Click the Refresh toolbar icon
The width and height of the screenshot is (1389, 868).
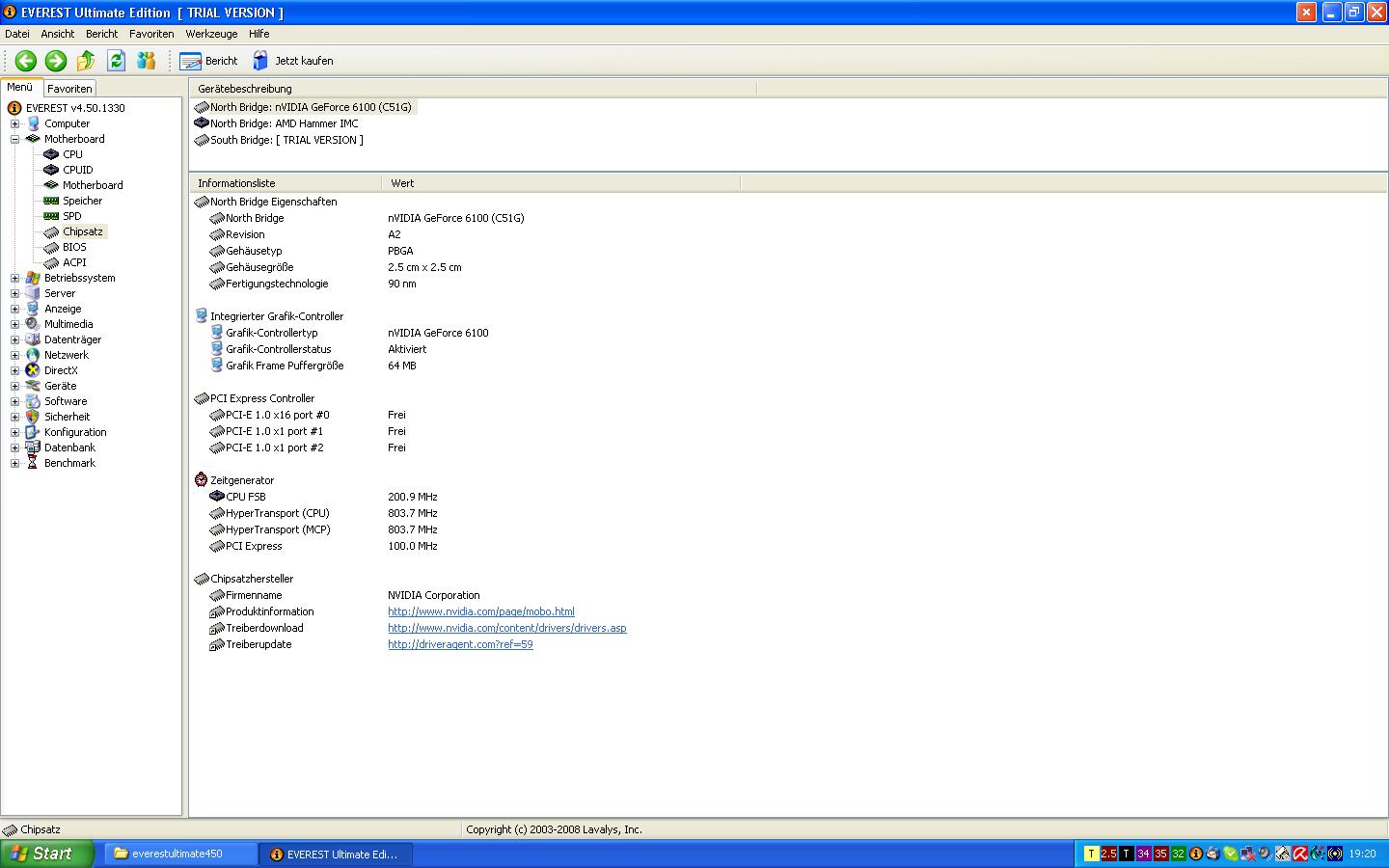(116, 61)
